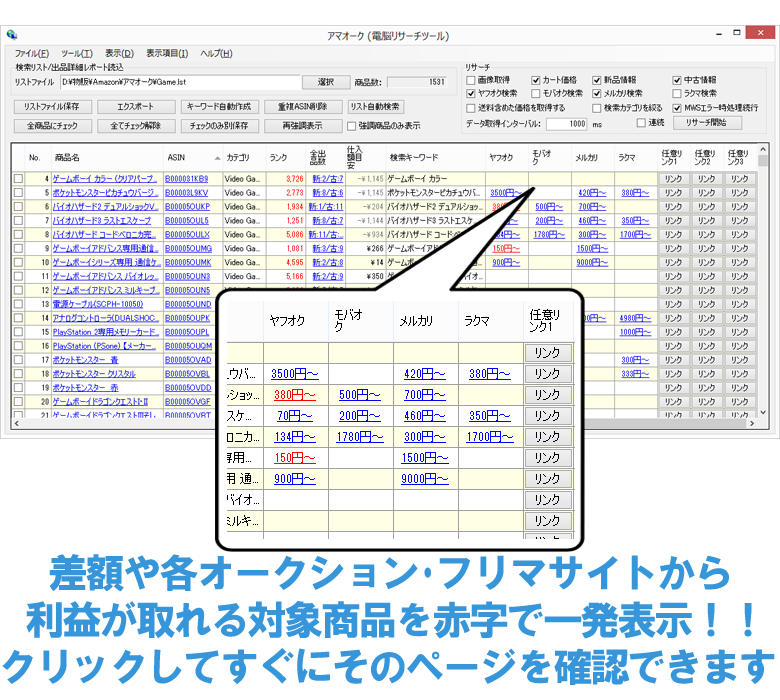Open ASIN link B000031KB9
Screen dimensions: 780x700
pos(187,179)
